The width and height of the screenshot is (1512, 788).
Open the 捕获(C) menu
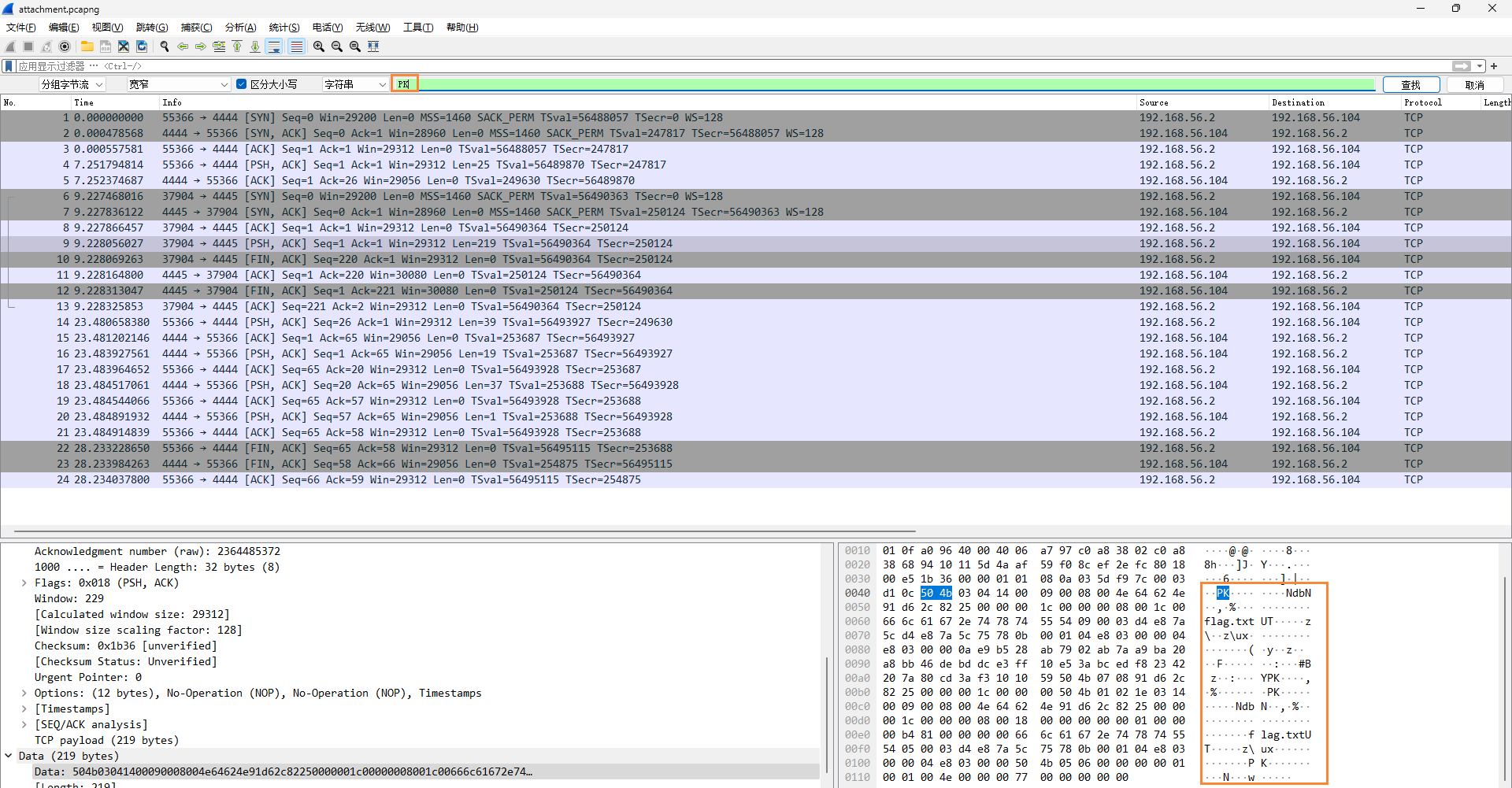pyautogui.click(x=196, y=28)
